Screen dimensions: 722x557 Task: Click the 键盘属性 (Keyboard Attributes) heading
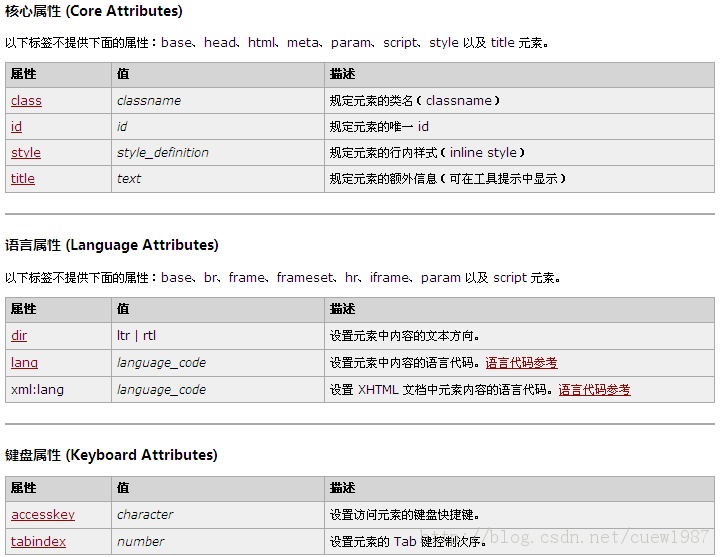[111, 455]
